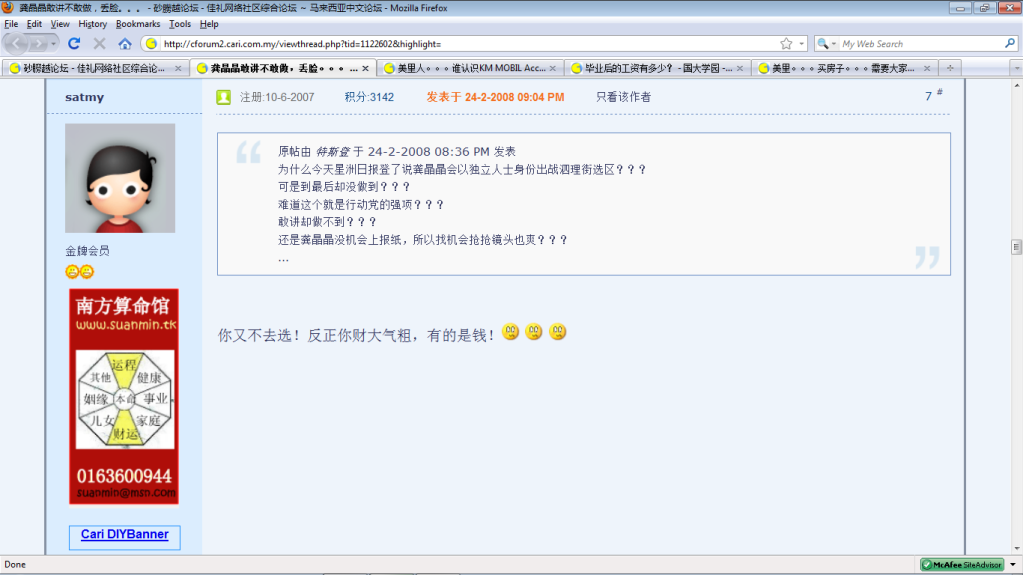Screen dimensions: 1023x575
Task: Click the green user status icon beside 注册
Action: (223, 97)
